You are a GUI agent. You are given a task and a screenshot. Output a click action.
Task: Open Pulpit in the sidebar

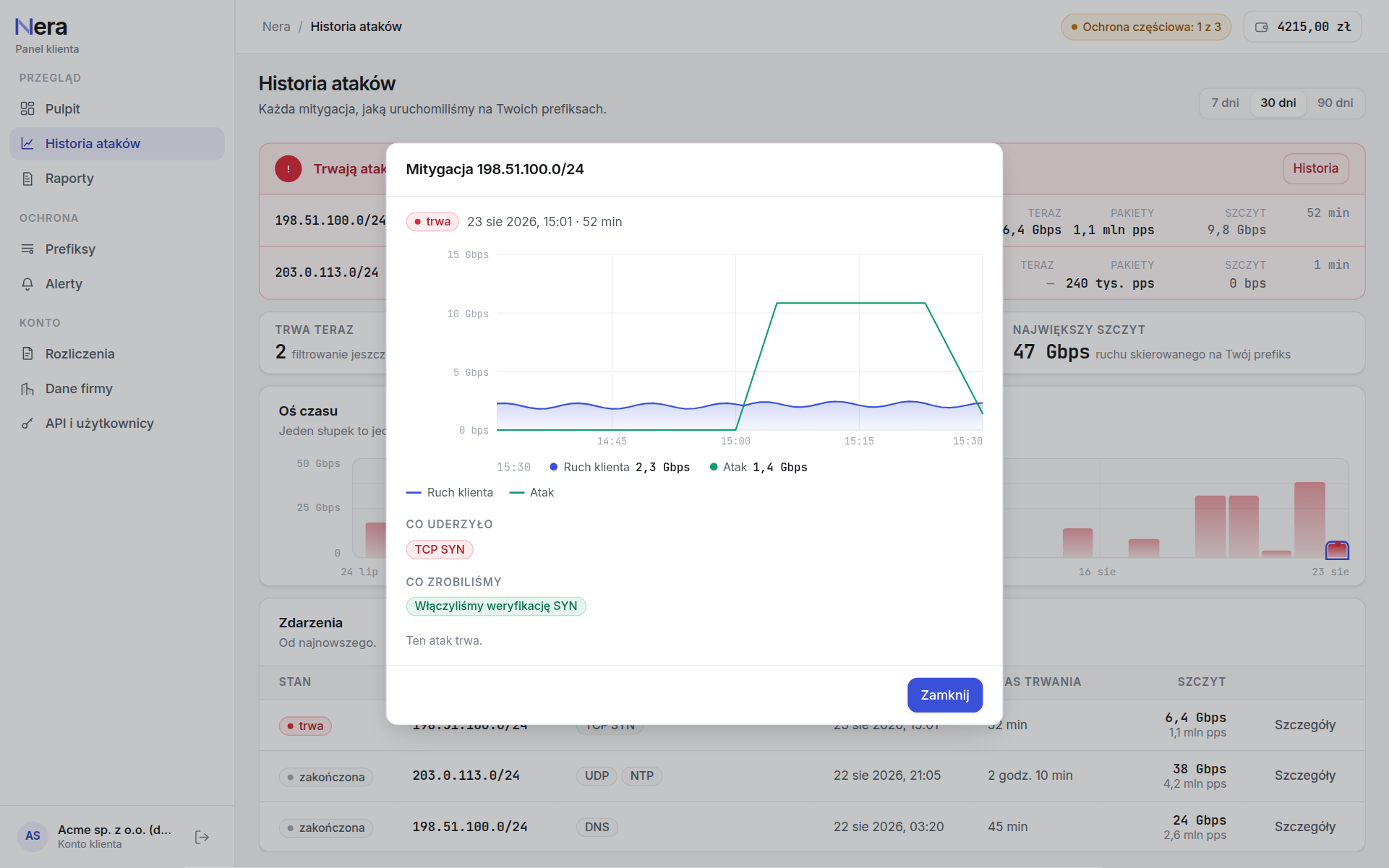[x=117, y=109]
